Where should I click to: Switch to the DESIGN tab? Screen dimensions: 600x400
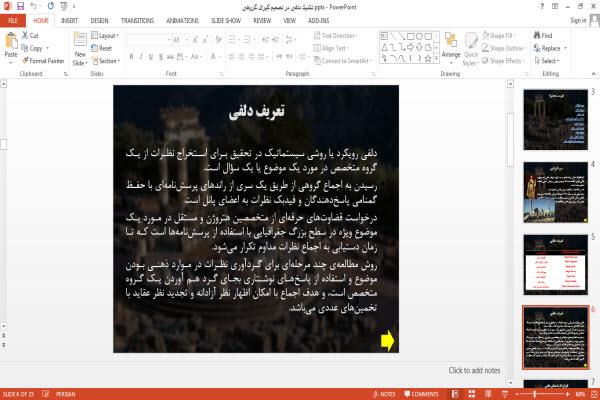99,21
